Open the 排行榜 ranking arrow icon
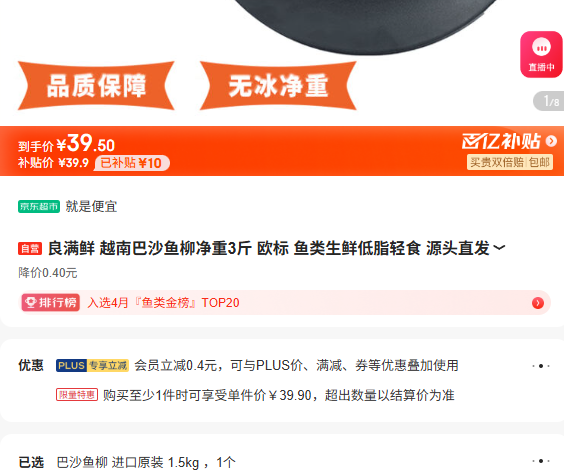Viewport: 564px width, 475px height. pos(538,303)
